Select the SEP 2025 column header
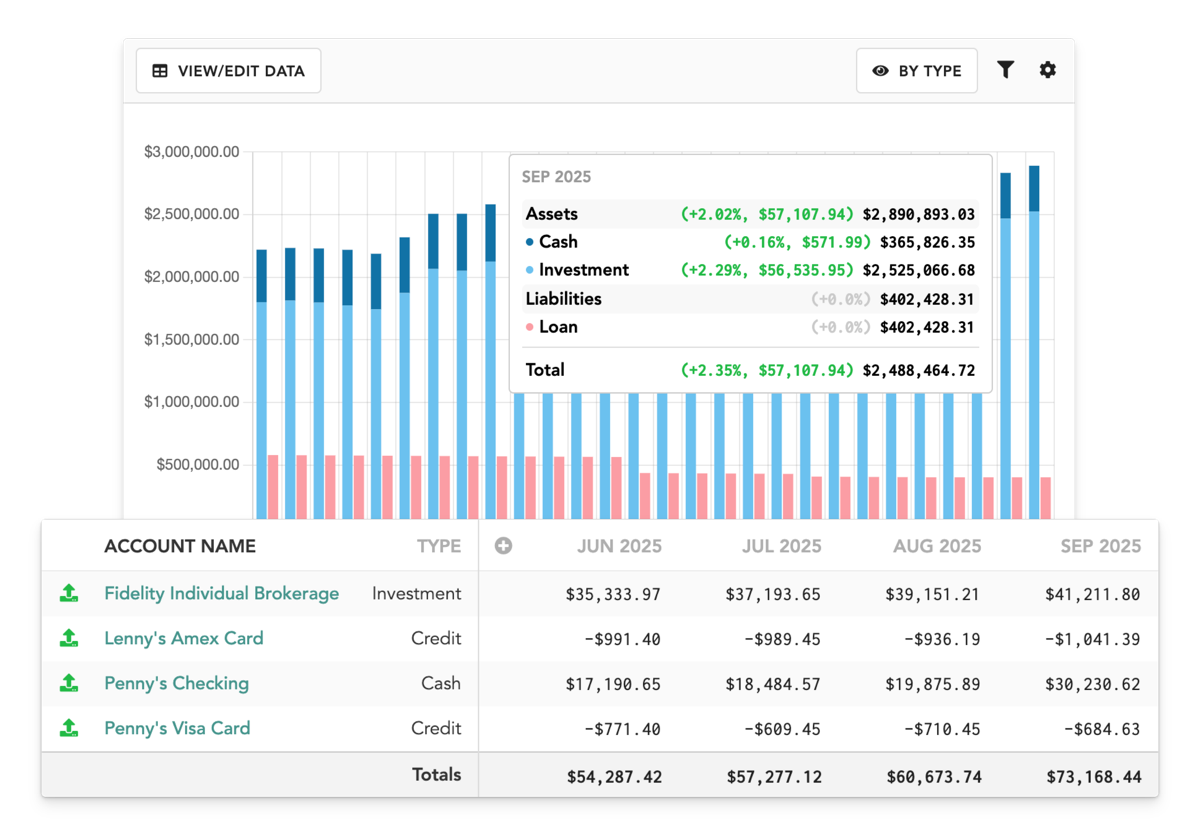1200x838 pixels. point(1100,546)
